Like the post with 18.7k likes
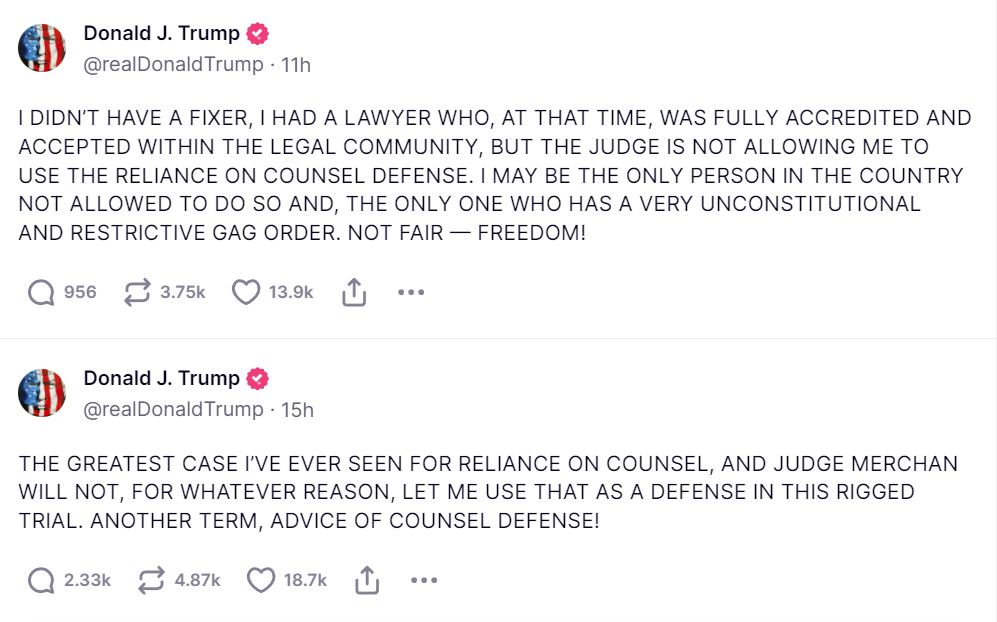The width and height of the screenshot is (997, 622). 261,580
